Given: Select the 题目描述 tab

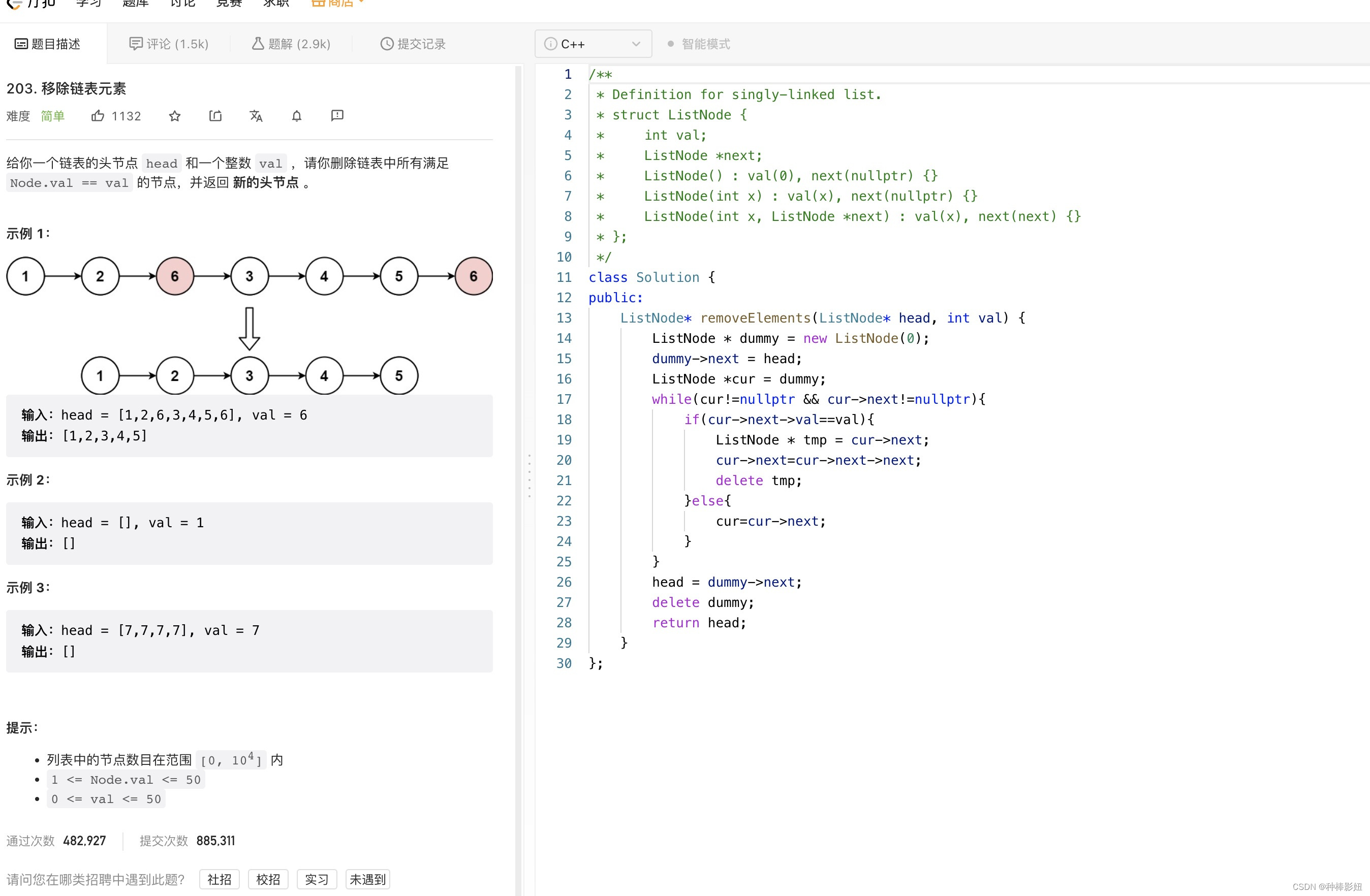Looking at the screenshot, I should [48, 44].
